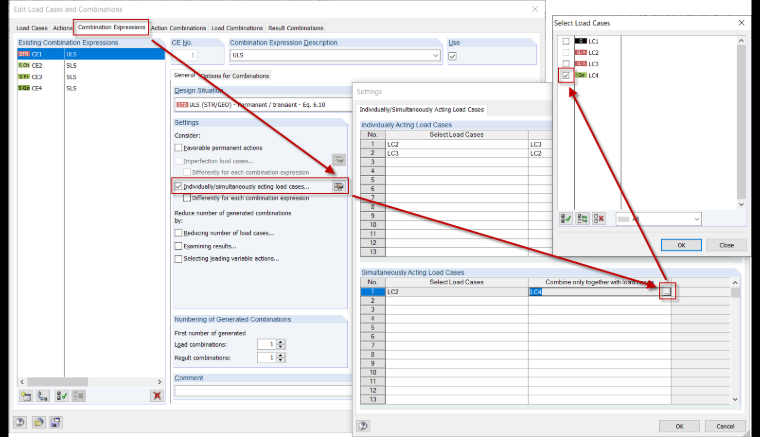Click LC2 cell in Simultaneously Acting row 1
The height and width of the screenshot is (437, 760).
[457, 292]
